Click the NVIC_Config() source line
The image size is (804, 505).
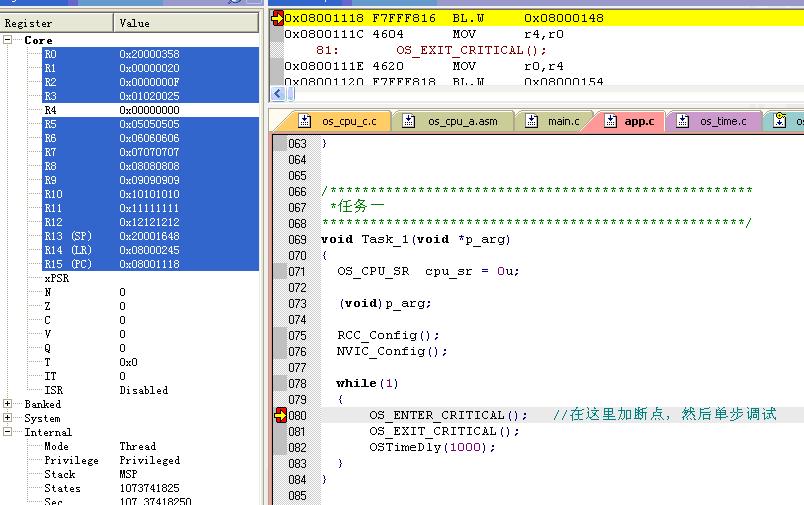tap(392, 351)
